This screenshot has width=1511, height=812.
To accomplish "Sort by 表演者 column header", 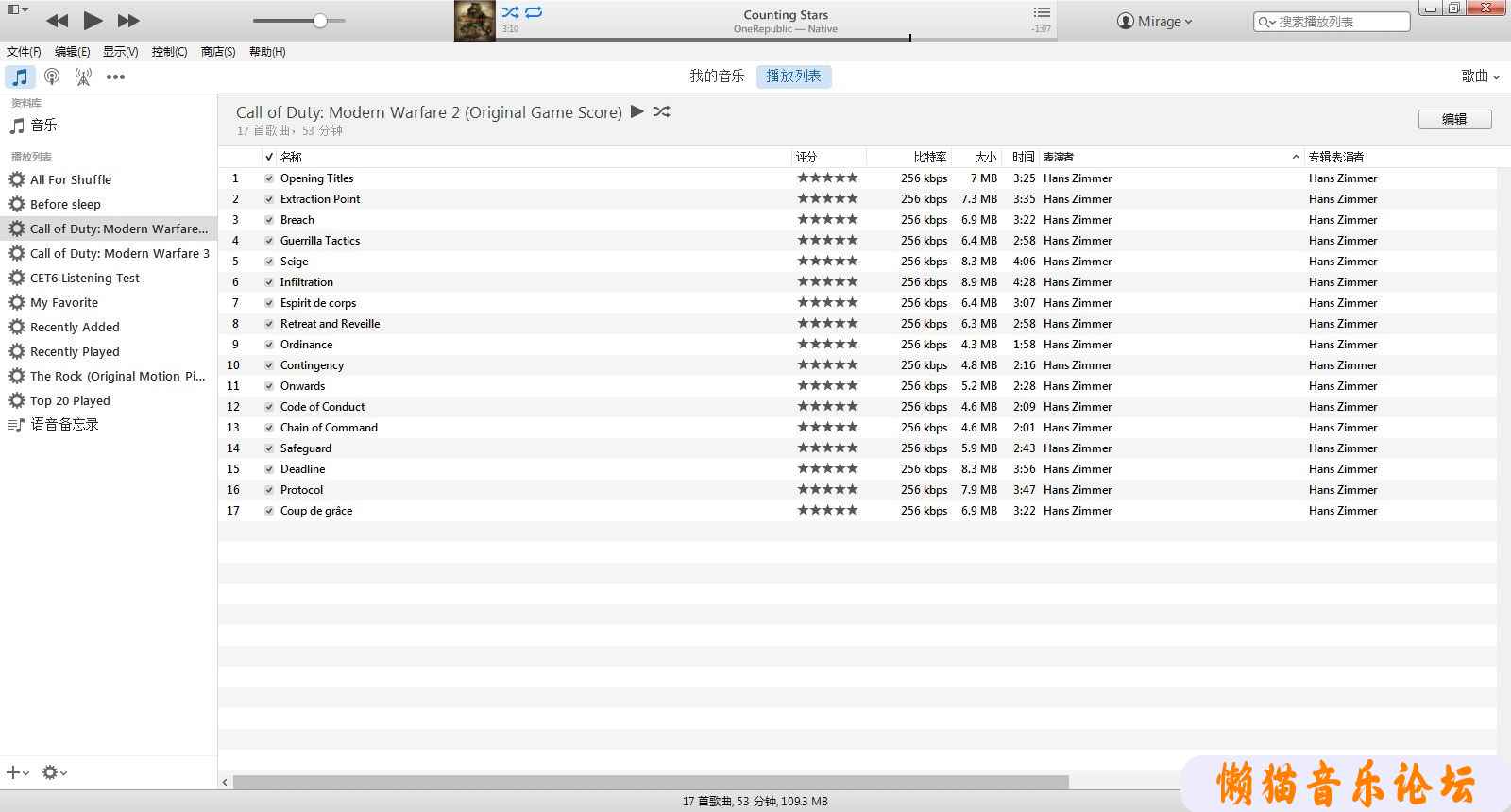I will (1171, 157).
